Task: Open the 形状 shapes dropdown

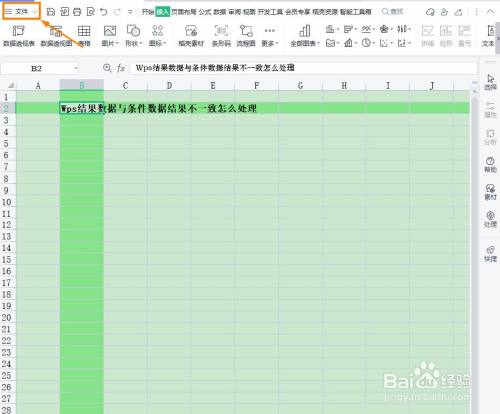Action: click(x=133, y=36)
